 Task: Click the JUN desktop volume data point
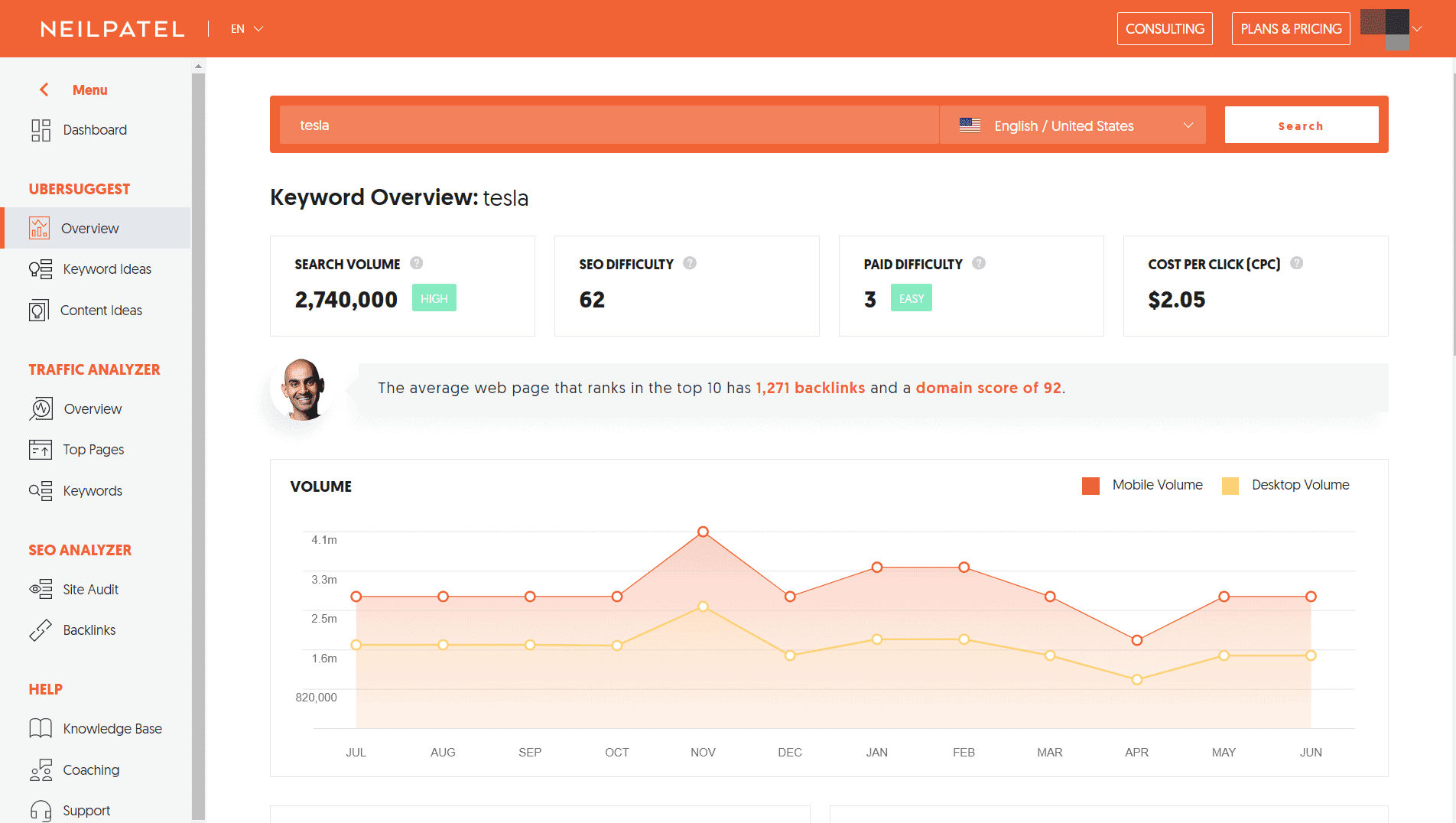point(1311,655)
